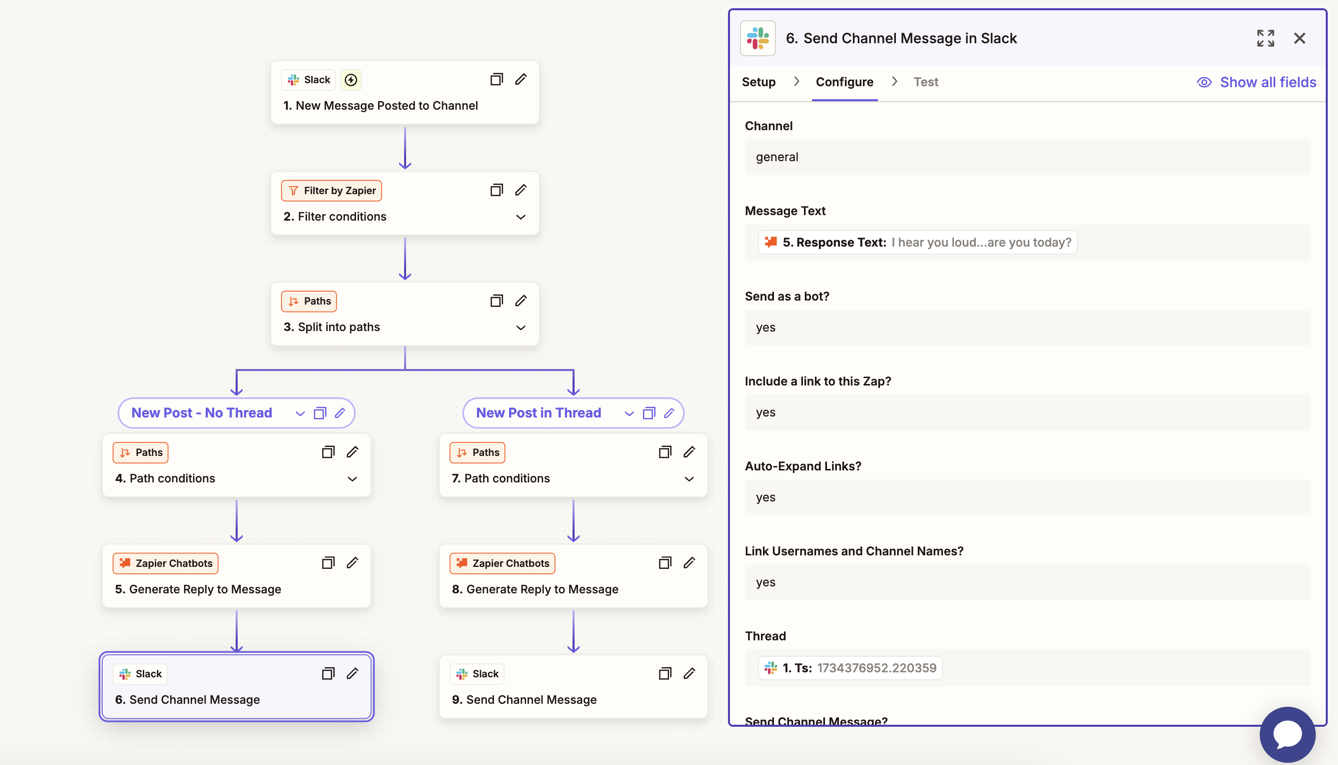Viewport: 1338px width, 765px height.
Task: Duplicate step 4 Path conditions
Action: pos(328,452)
